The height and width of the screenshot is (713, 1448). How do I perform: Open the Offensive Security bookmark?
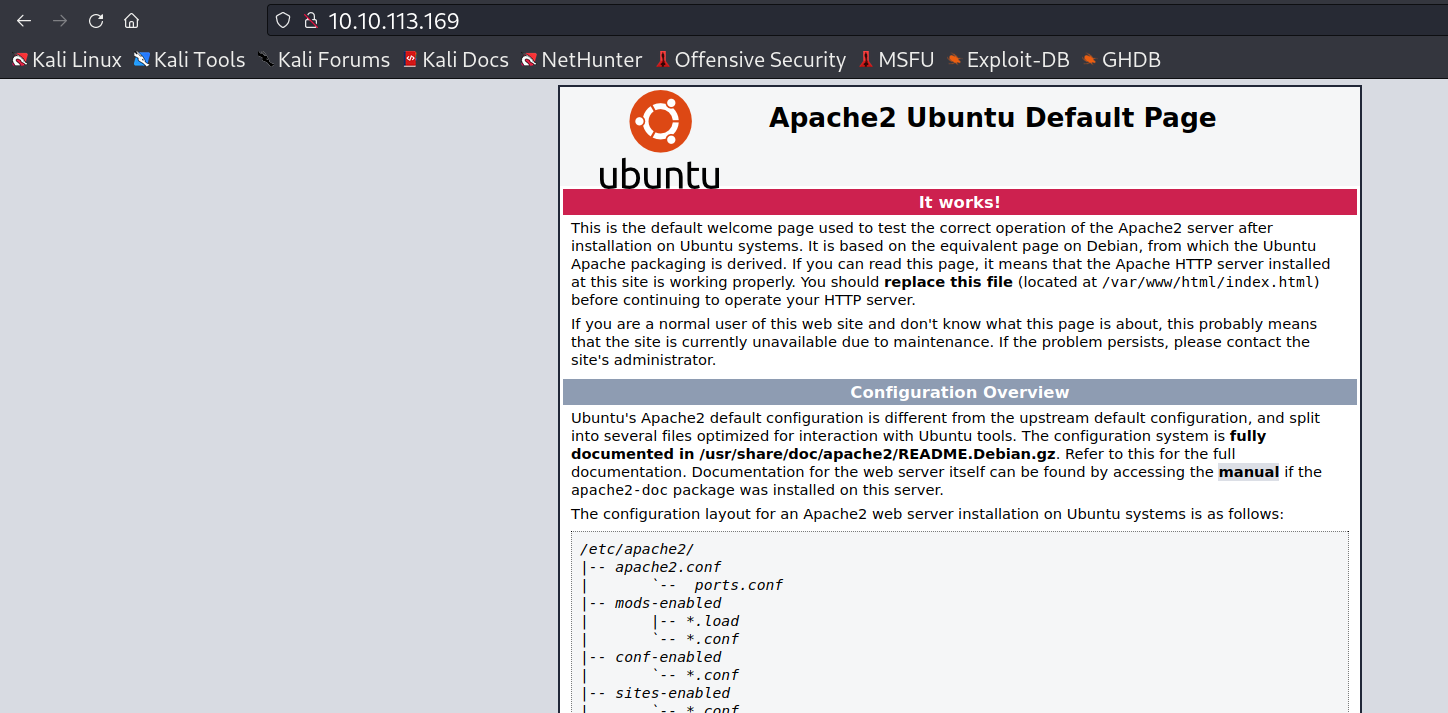pyautogui.click(x=750, y=60)
